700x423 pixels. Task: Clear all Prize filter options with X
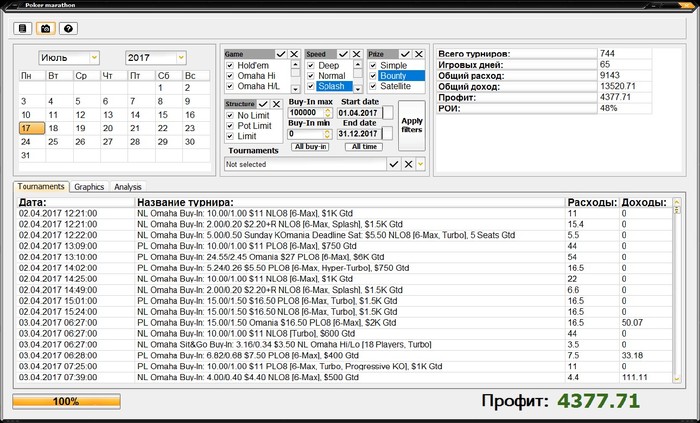pos(419,54)
